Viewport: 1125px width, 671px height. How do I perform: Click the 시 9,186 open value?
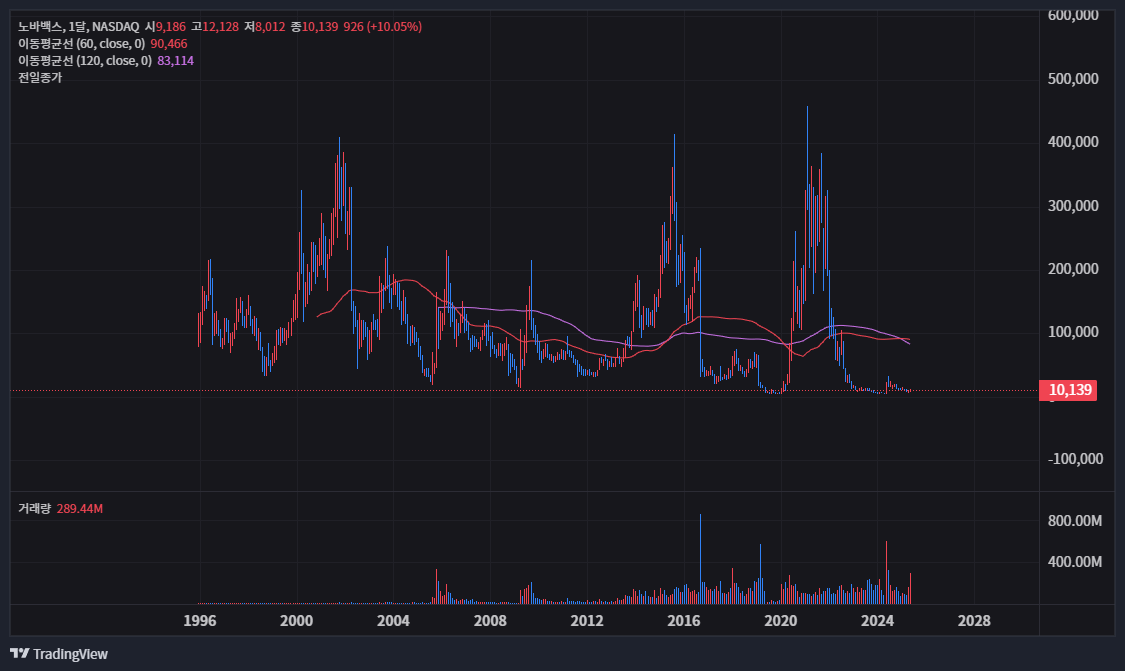(x=165, y=27)
